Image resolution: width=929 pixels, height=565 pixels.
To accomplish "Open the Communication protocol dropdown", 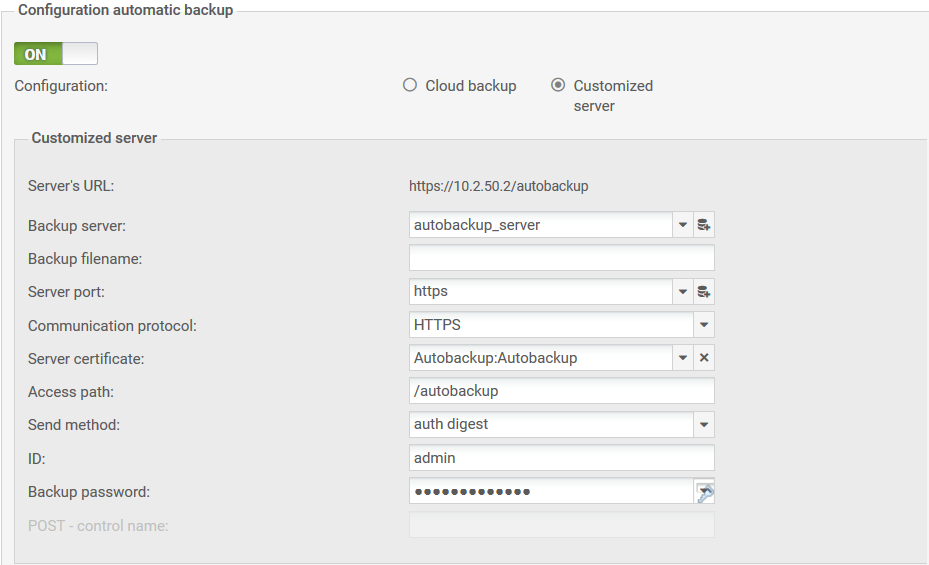I will click(704, 325).
